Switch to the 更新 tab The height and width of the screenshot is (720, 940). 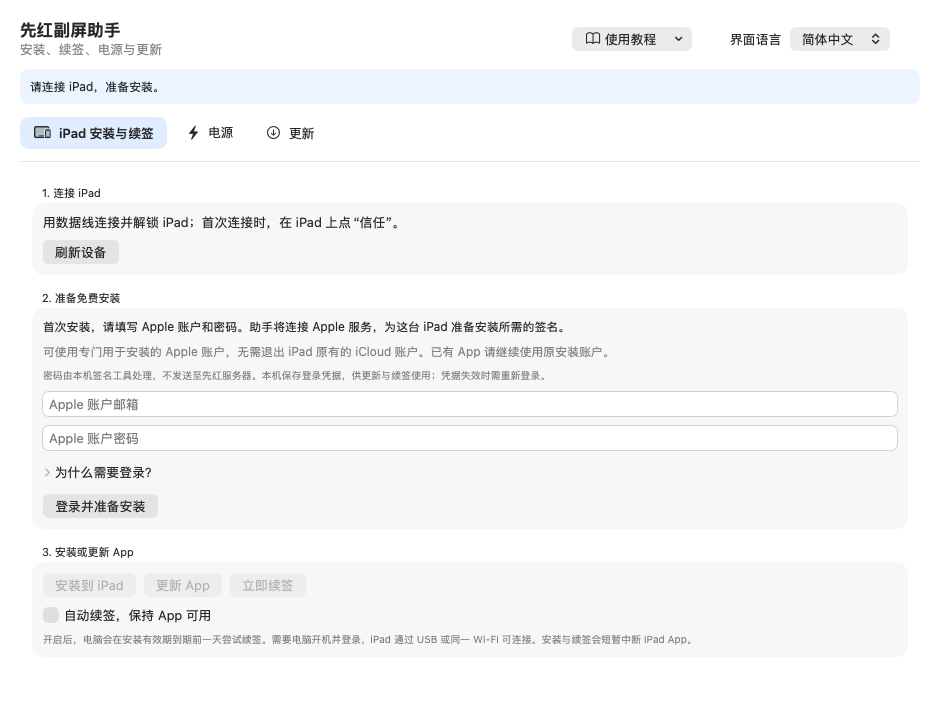point(290,133)
